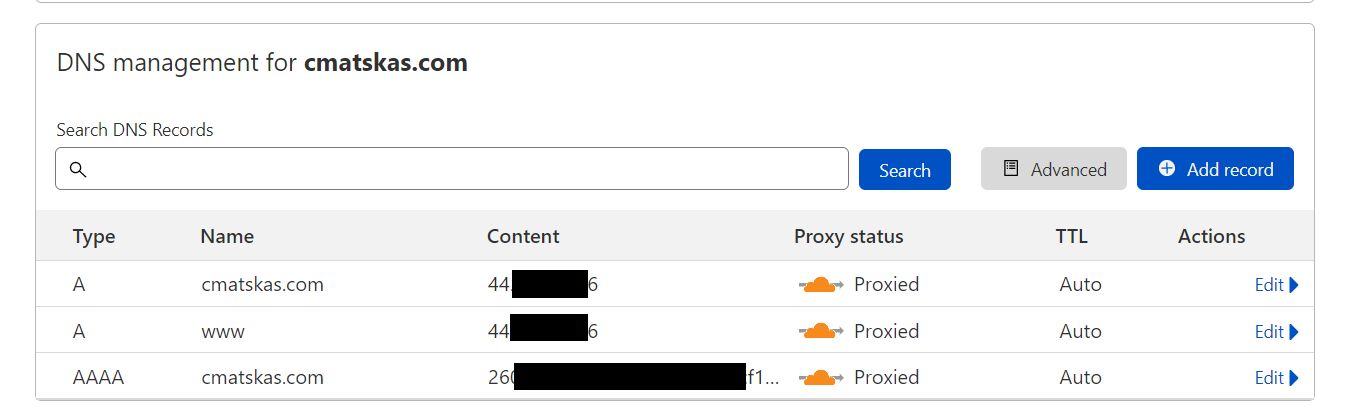Toggle proxy cloud for AAAA record

pos(821,377)
